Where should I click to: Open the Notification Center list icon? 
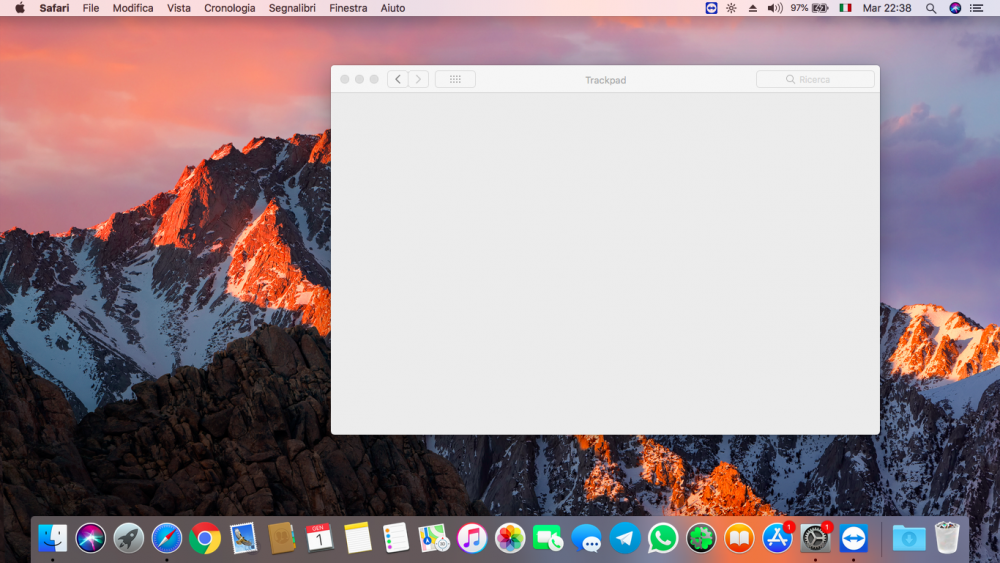tap(976, 8)
